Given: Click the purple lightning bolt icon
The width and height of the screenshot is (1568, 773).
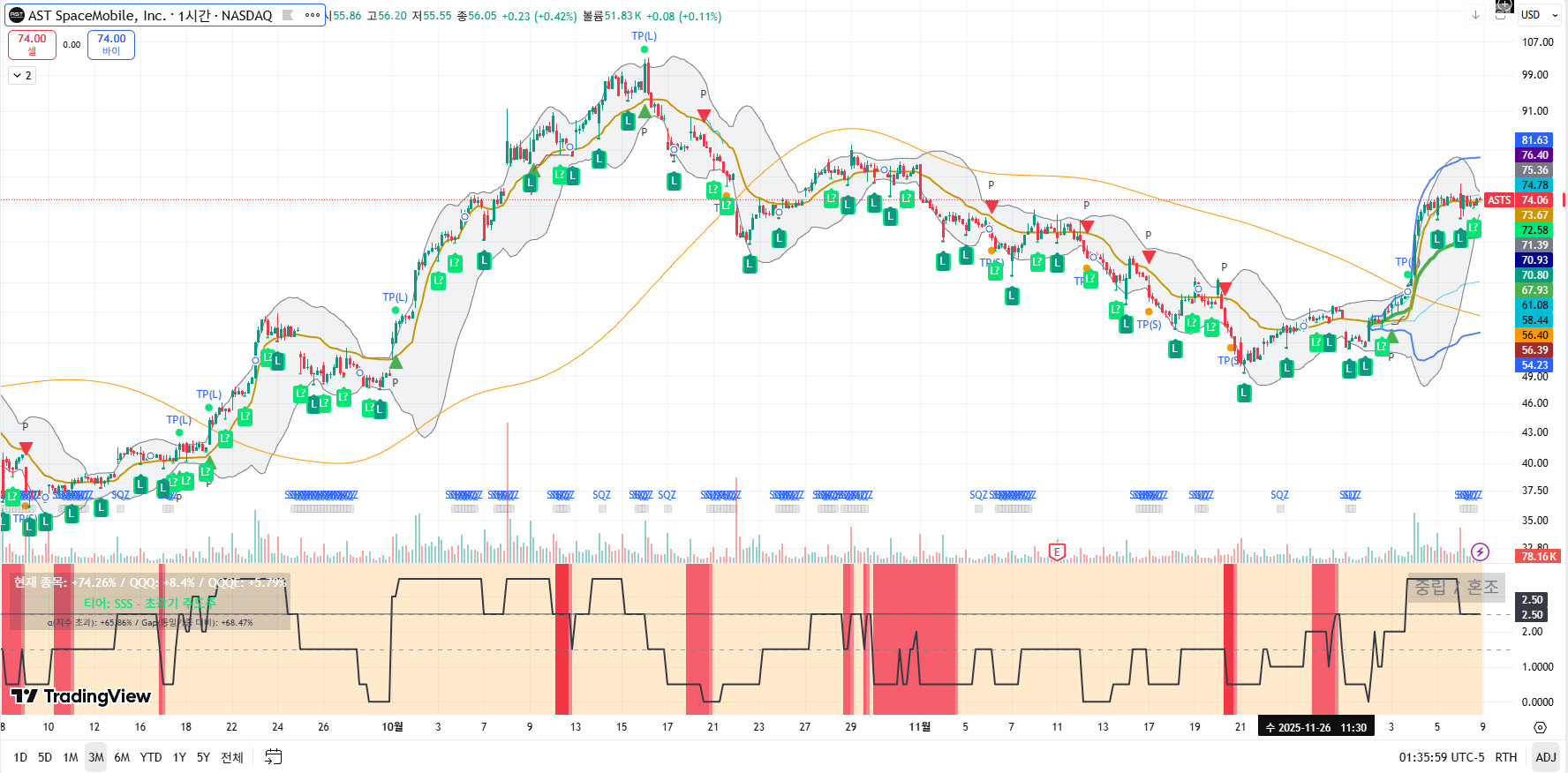Looking at the screenshot, I should (1481, 552).
